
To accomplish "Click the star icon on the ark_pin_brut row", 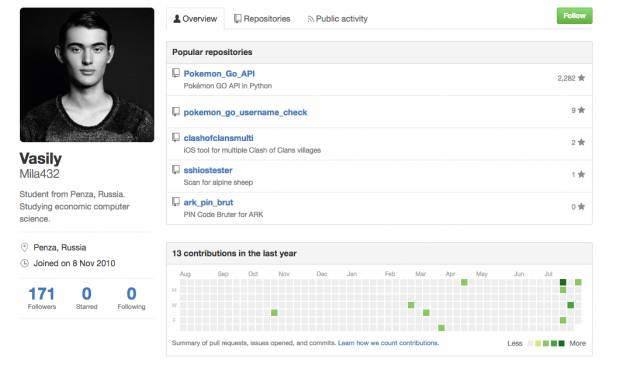I will click(x=581, y=206).
